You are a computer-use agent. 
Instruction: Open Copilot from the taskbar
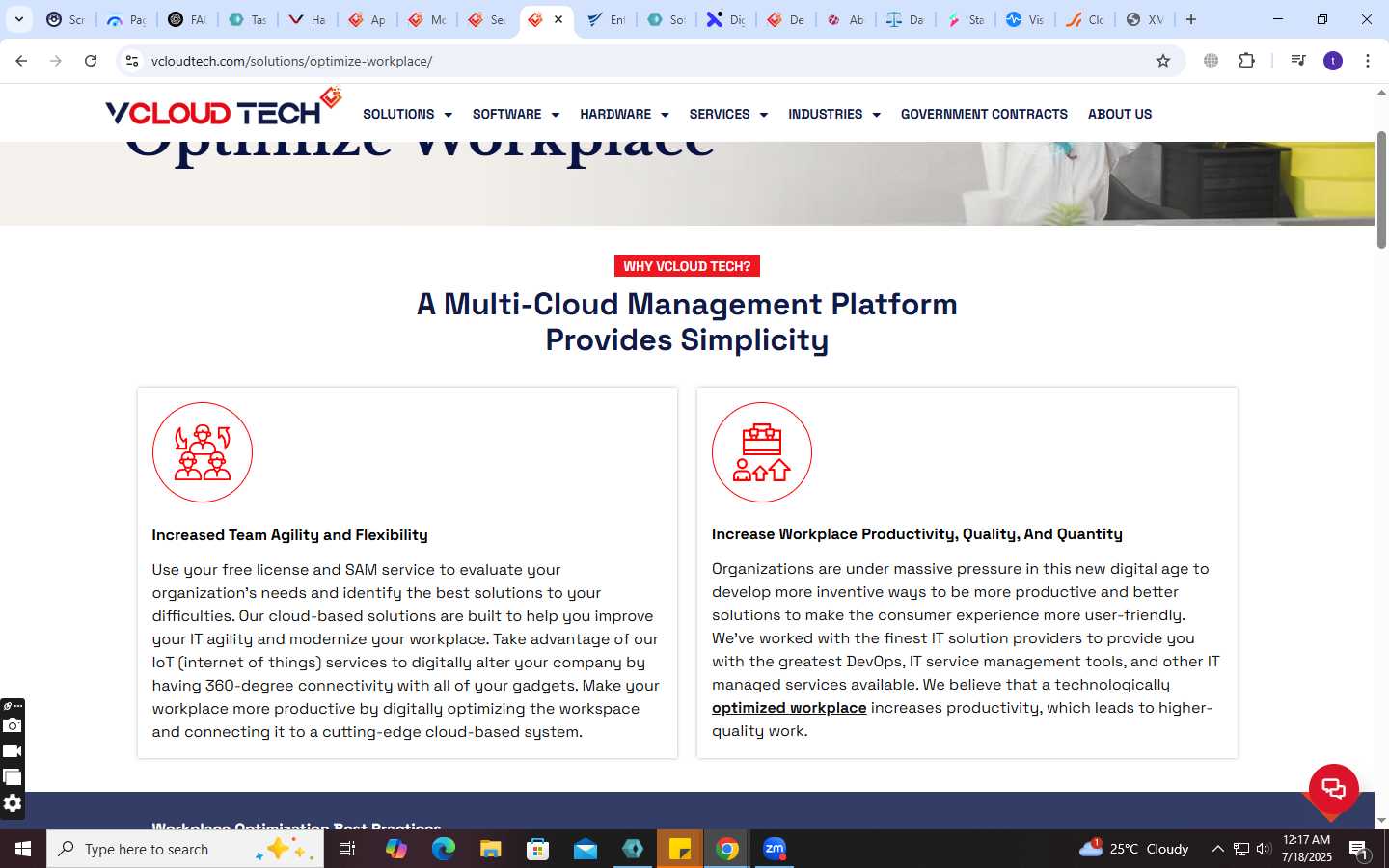click(x=395, y=849)
